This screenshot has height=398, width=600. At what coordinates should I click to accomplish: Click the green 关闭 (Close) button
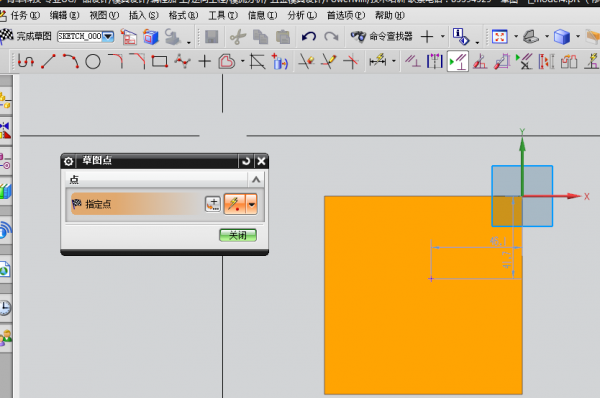pos(238,235)
